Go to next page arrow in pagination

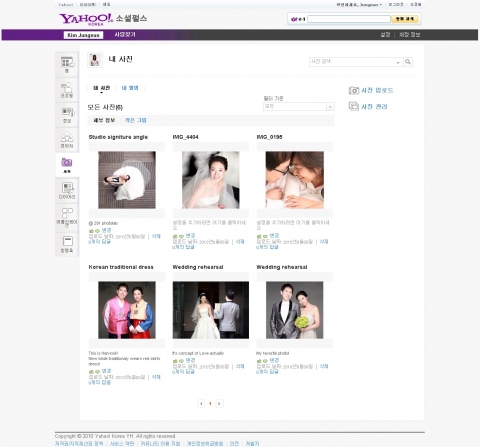coord(219,403)
